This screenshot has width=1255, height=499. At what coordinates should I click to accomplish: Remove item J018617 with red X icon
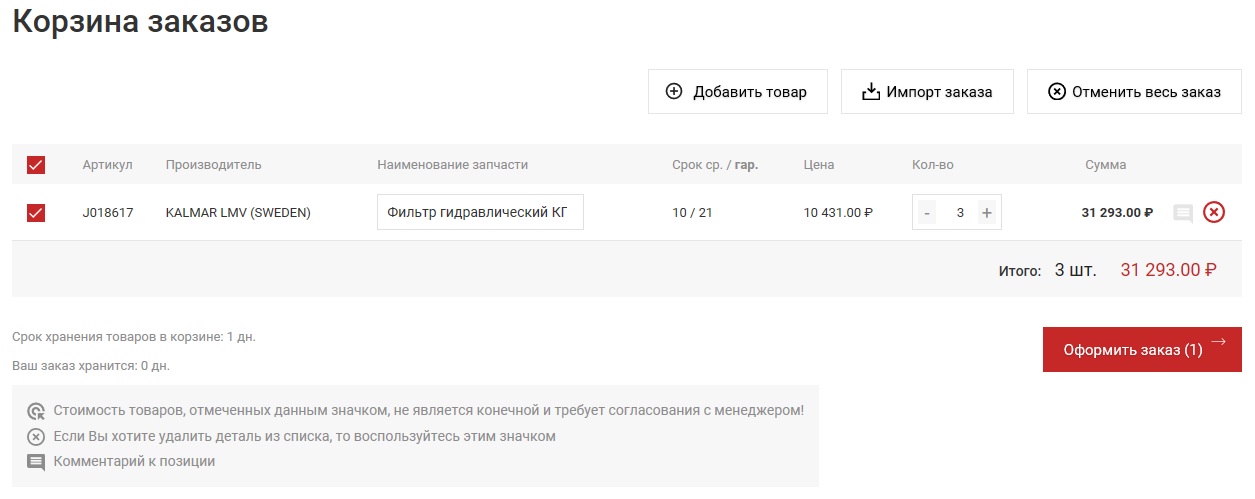1213,212
